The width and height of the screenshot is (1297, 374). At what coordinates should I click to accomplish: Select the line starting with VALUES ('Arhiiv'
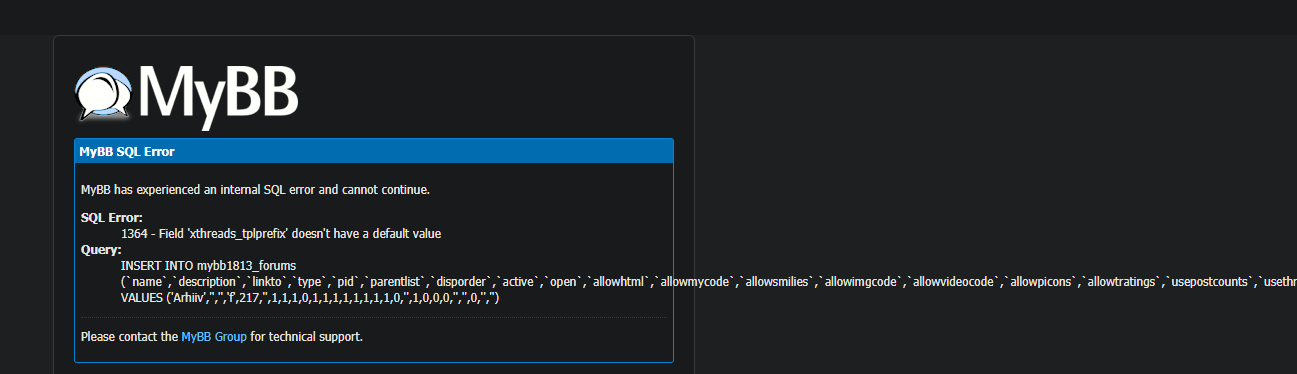[x=310, y=298]
